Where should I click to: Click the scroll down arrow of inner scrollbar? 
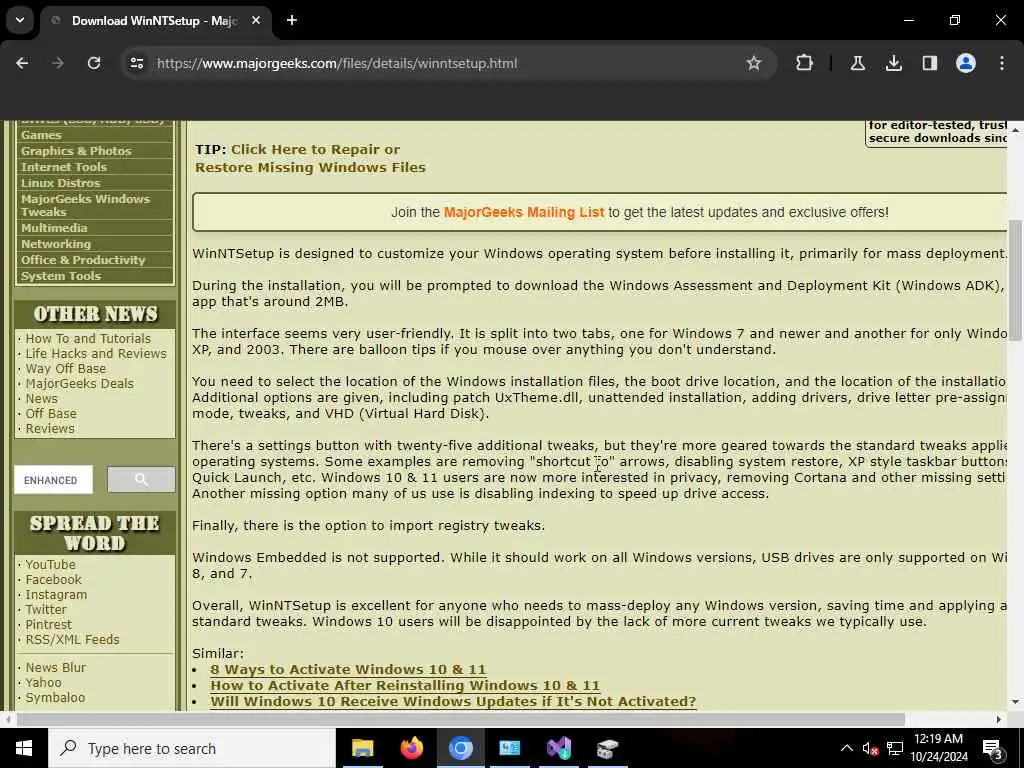click(1015, 702)
